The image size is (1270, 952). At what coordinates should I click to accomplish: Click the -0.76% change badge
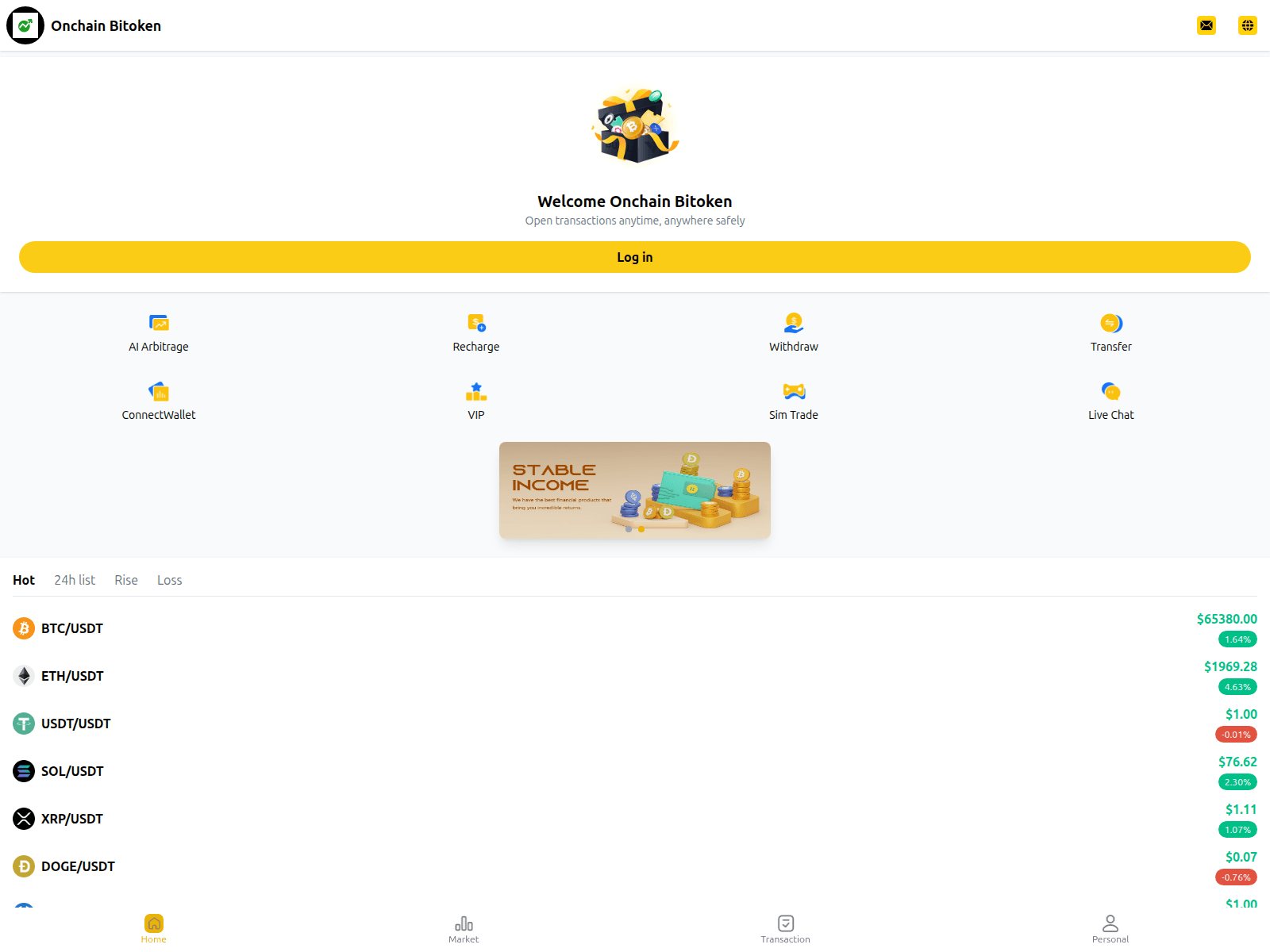[1236, 877]
